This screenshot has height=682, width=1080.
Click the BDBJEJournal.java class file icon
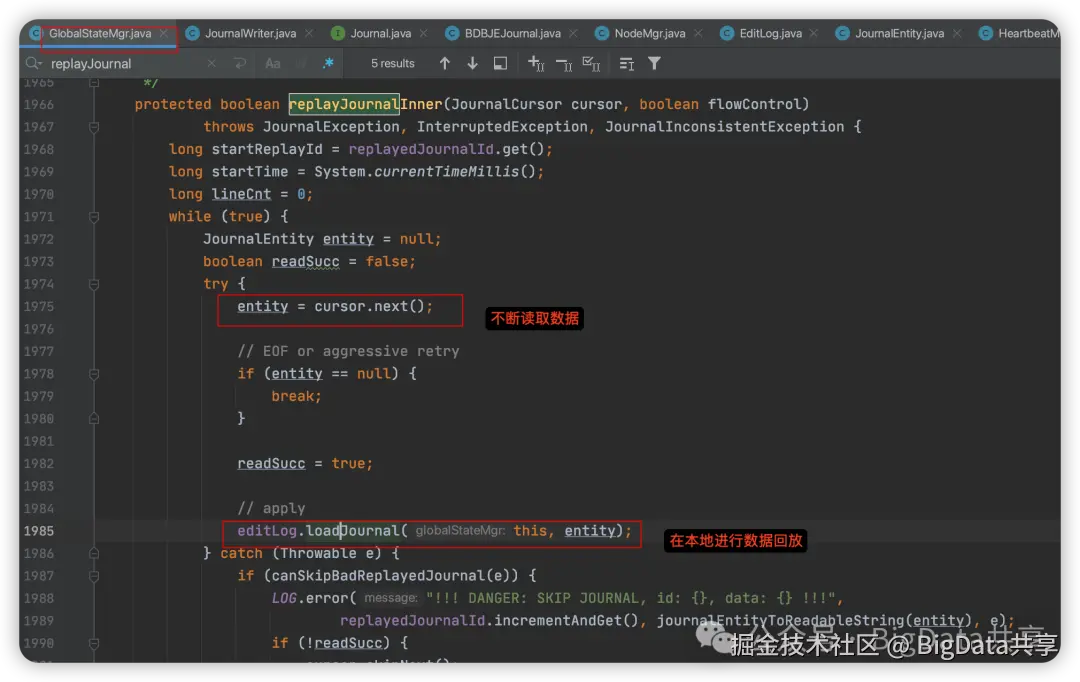[x=452, y=33]
